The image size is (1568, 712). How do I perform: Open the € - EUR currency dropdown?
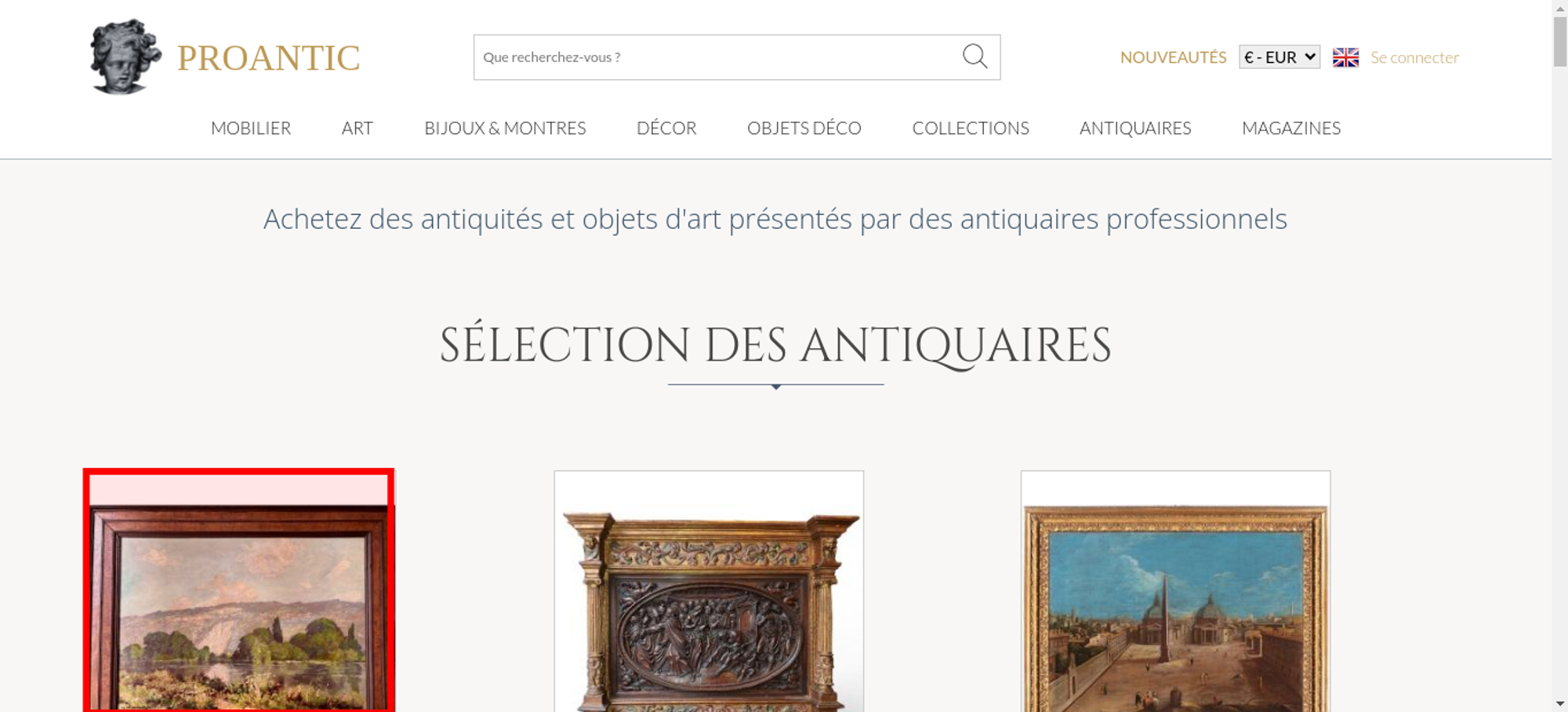pyautogui.click(x=1279, y=57)
